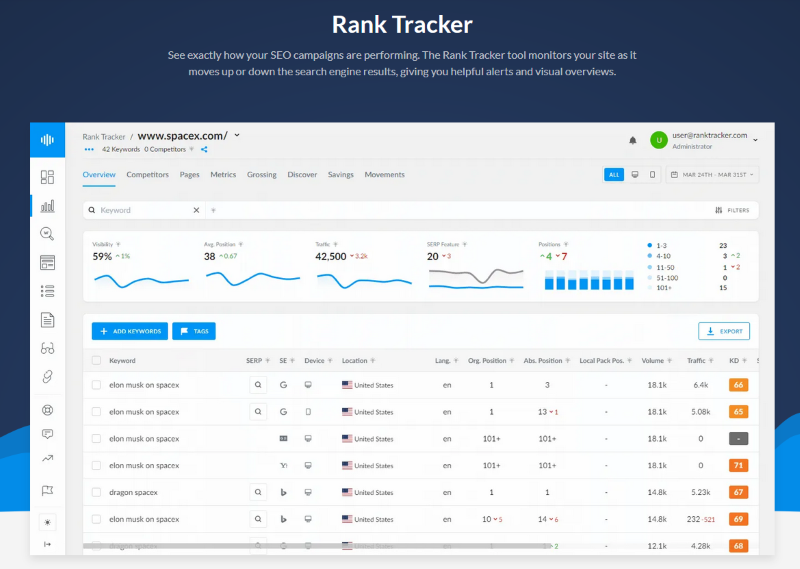Image resolution: width=800 pixels, height=569 pixels.
Task: Switch to the Pages tab
Action: (189, 175)
